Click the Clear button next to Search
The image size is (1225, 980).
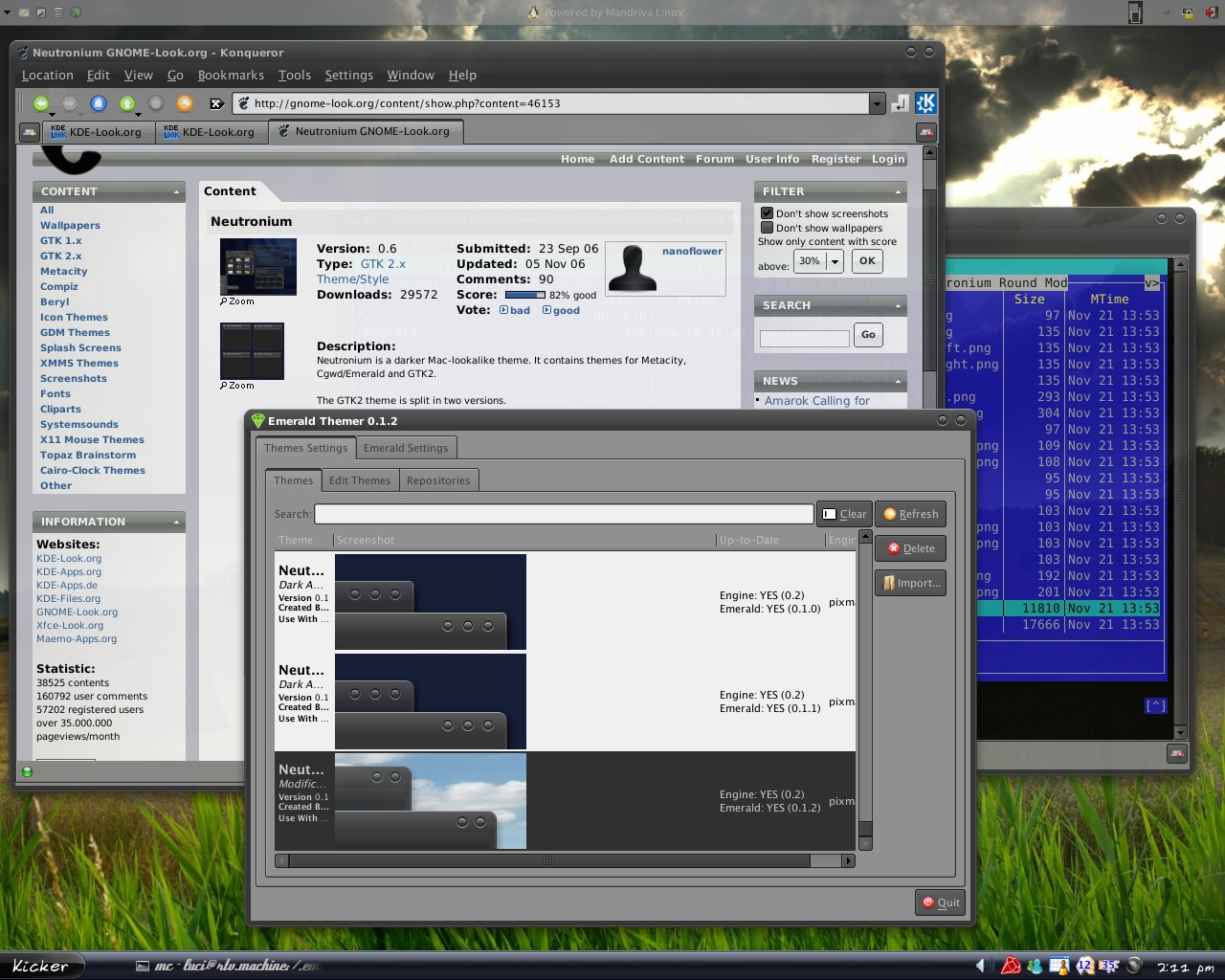(x=844, y=514)
